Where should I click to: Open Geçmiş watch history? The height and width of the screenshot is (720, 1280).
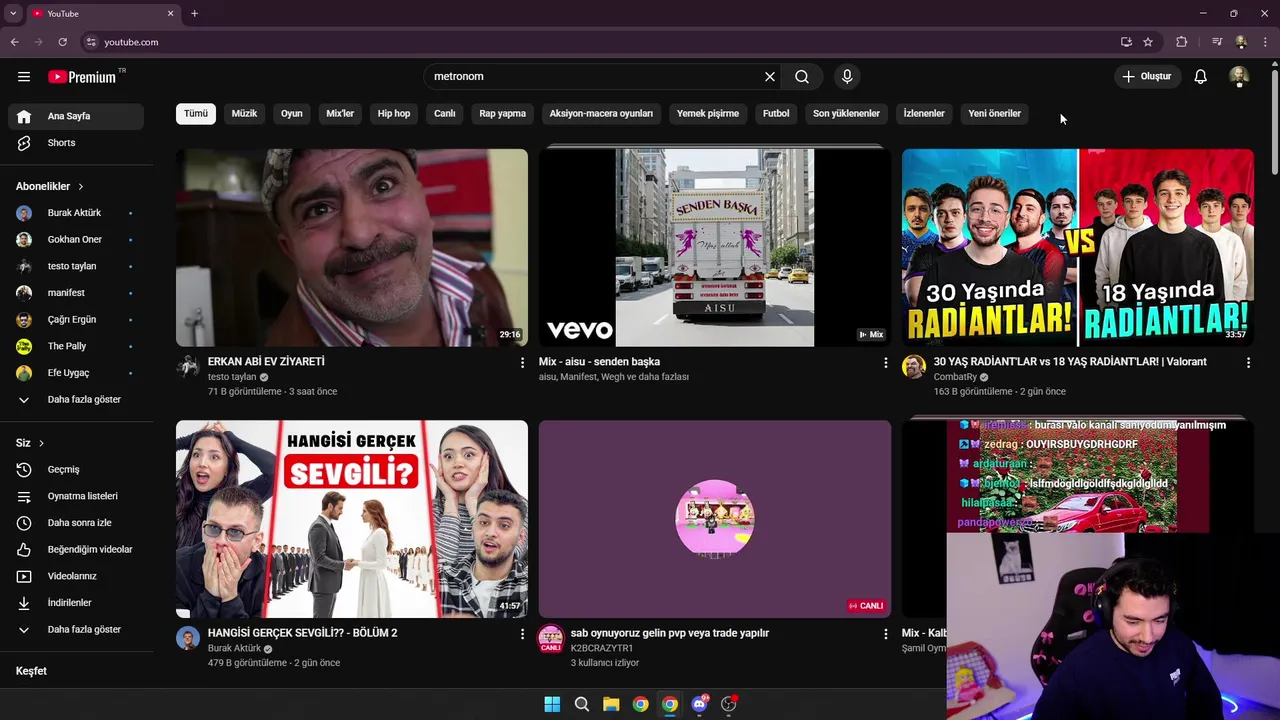point(76,469)
